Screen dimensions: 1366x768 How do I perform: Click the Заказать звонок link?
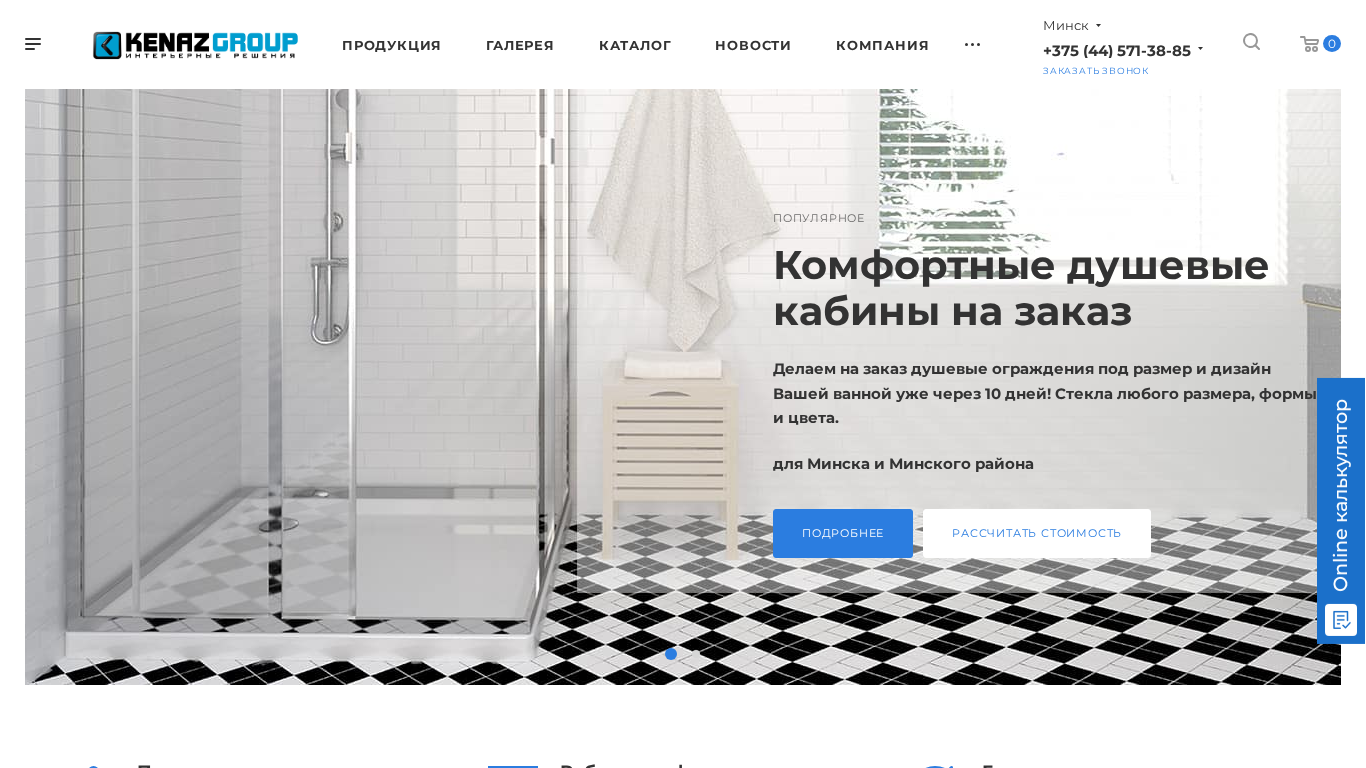1096,71
